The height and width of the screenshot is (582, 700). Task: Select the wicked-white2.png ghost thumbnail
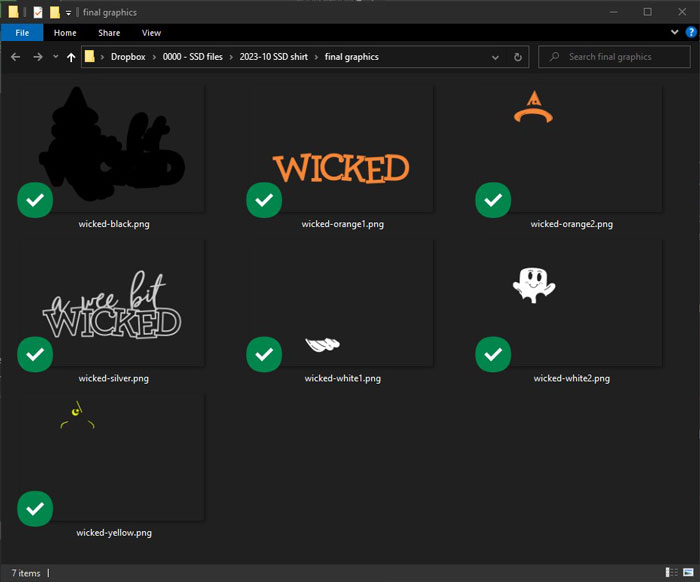(x=570, y=302)
